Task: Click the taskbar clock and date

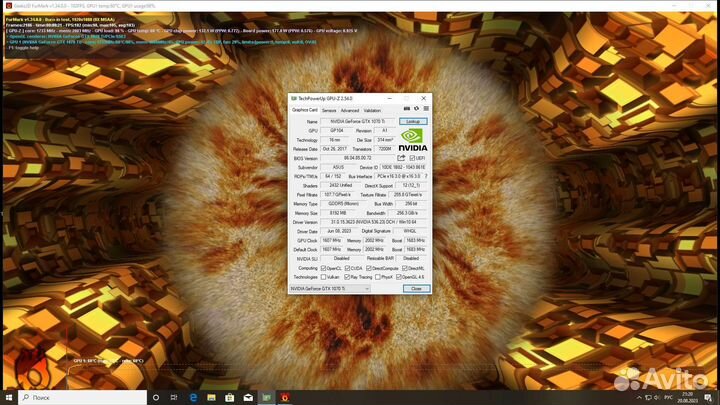Action: tap(687, 398)
